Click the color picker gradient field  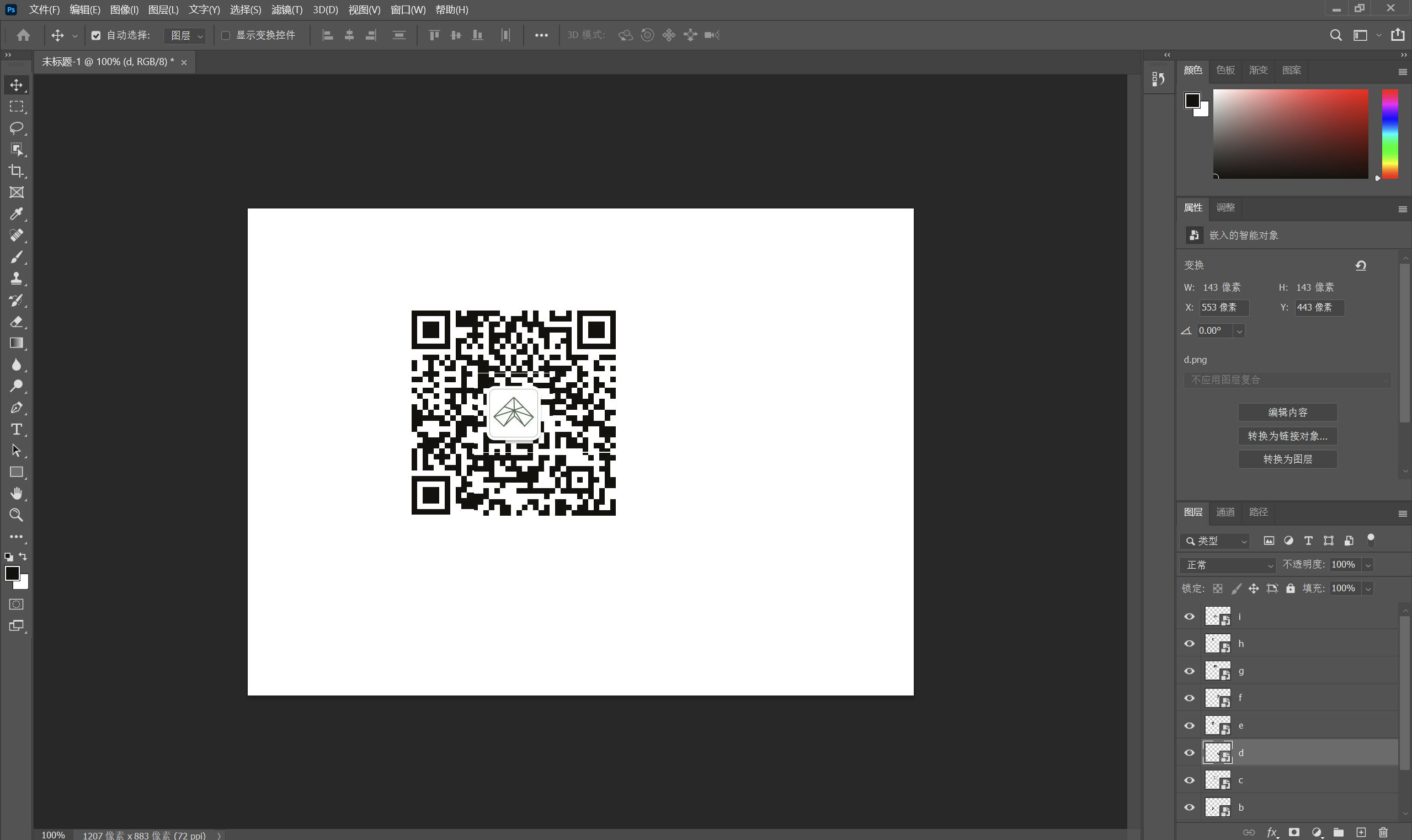tap(1290, 133)
